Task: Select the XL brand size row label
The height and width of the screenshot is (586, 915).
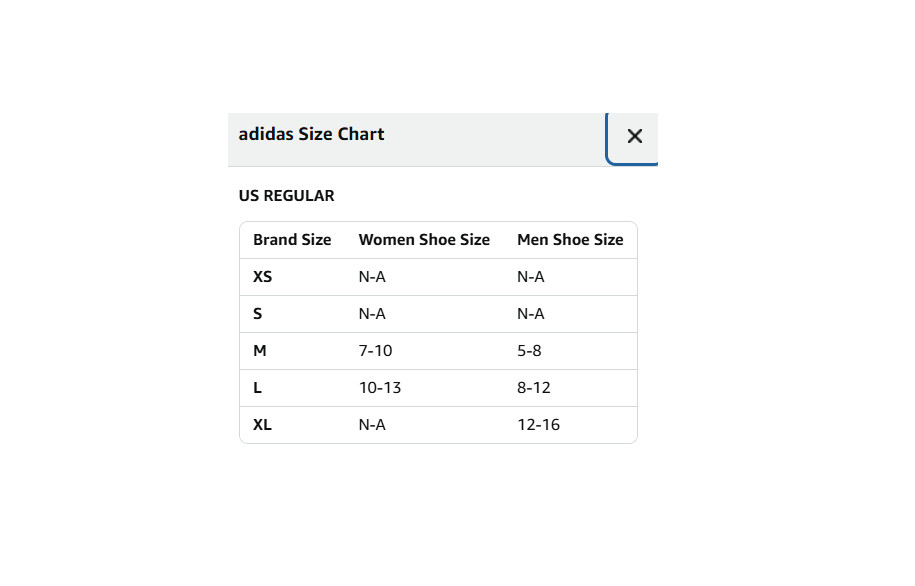Action: click(x=262, y=425)
